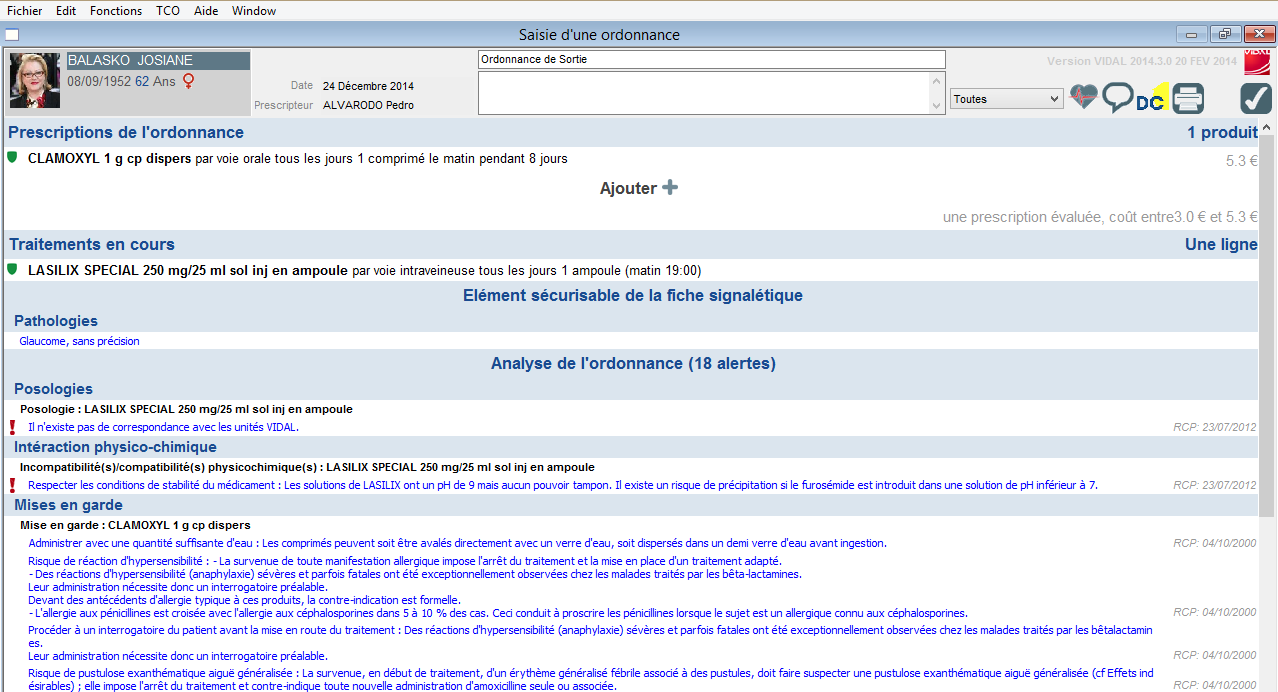Click the Traitements en cours heading
Image resolution: width=1278 pixels, height=692 pixels.
[92, 244]
